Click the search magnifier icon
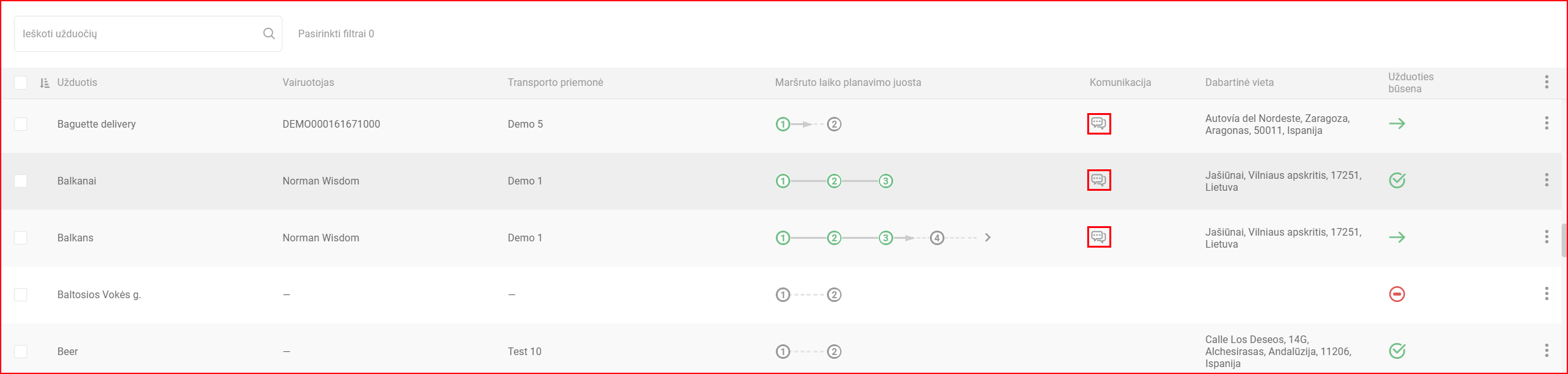This screenshot has height=374, width=1568. 269,33
